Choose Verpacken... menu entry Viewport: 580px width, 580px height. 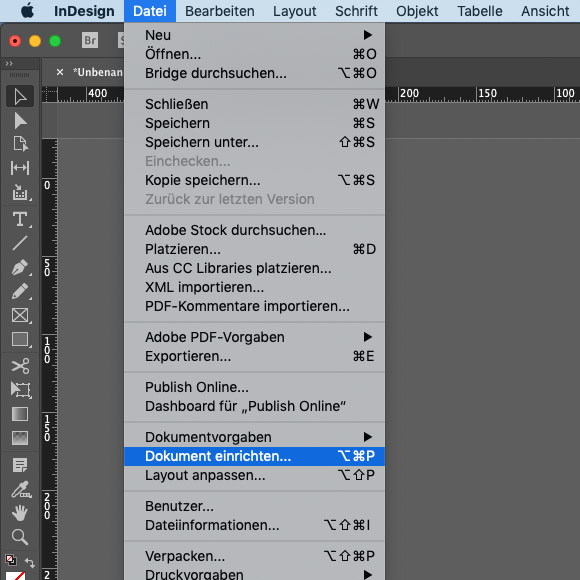pyautogui.click(x=254, y=556)
